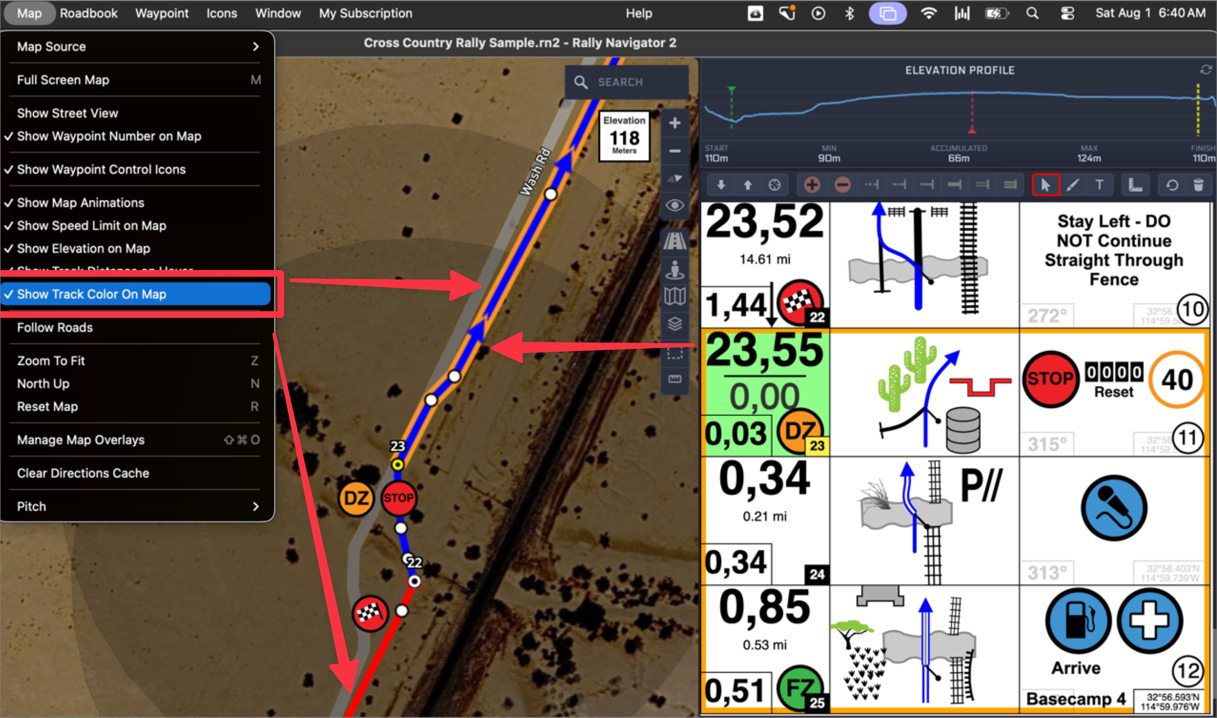Screen dimensions: 1217x718
Task: Click the Wi-Fi icon in menu bar
Action: 929,13
